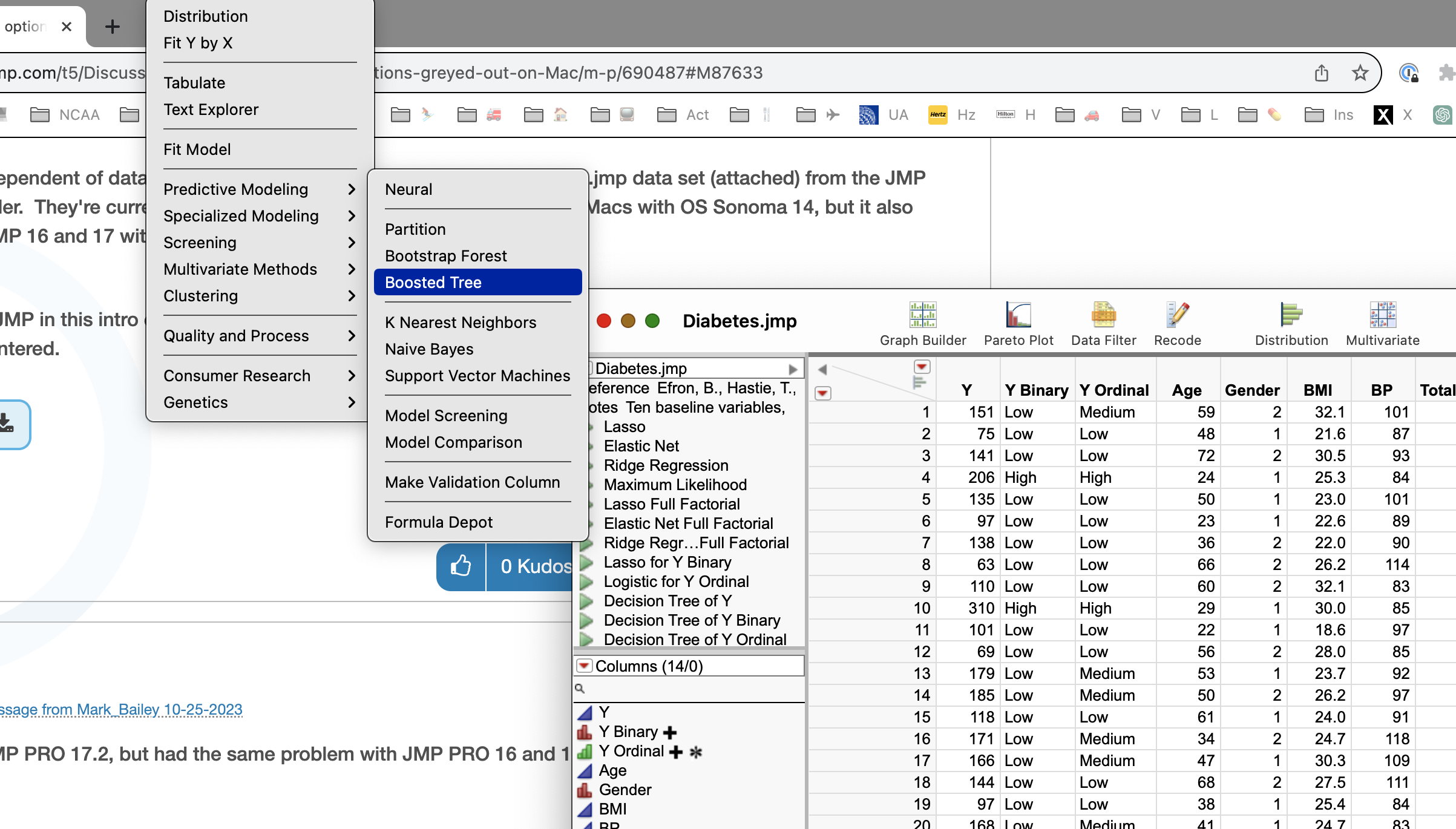Open the message from Mark_Bailey link

[121, 709]
